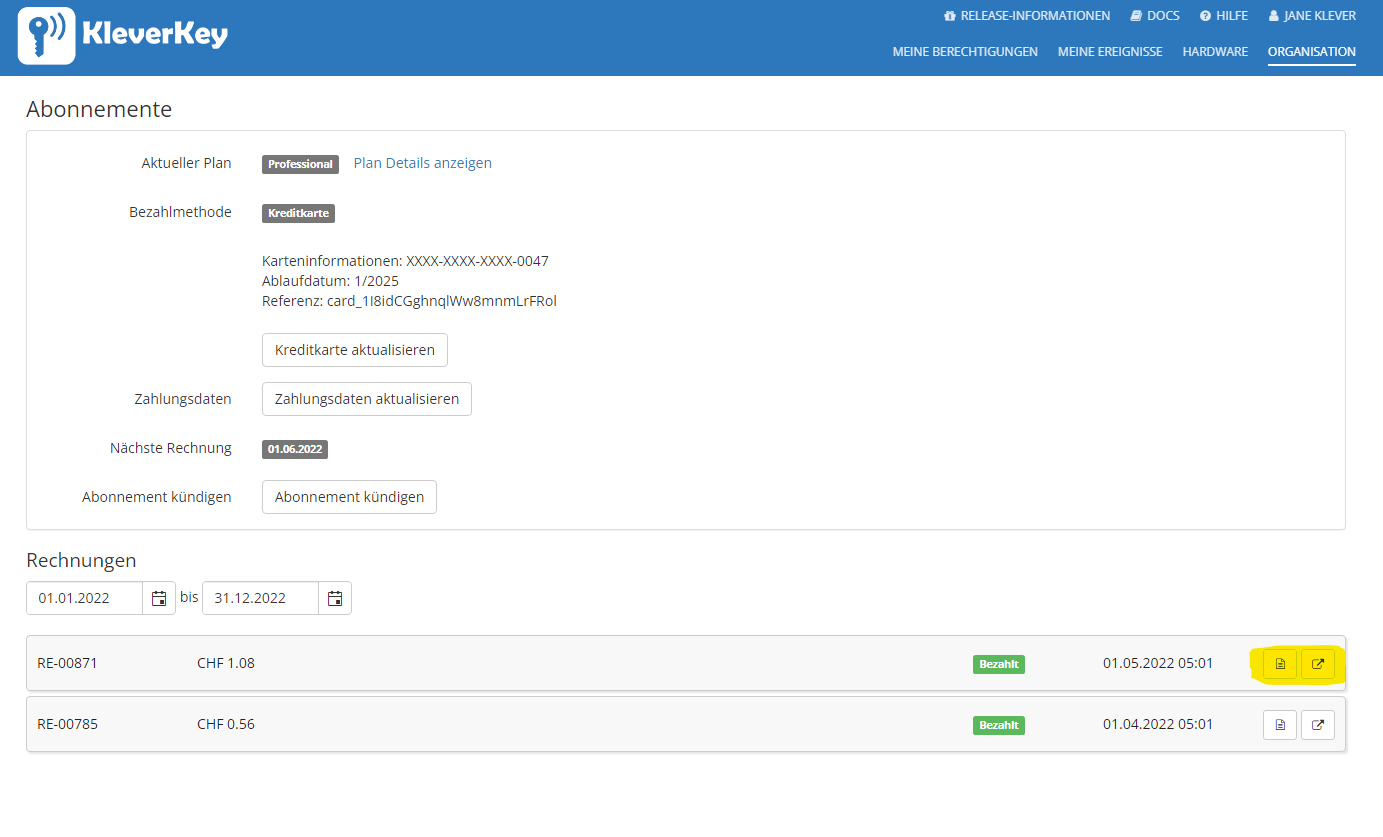Open invoice RE-00785 via the external link icon

coord(1318,725)
